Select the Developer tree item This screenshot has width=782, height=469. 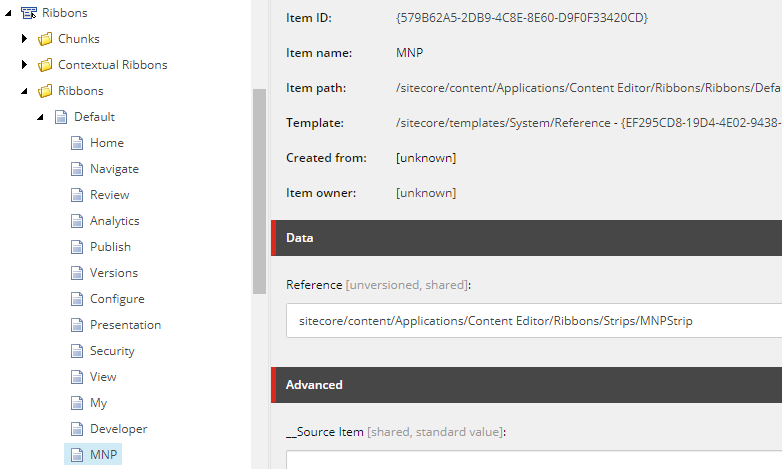(x=119, y=429)
